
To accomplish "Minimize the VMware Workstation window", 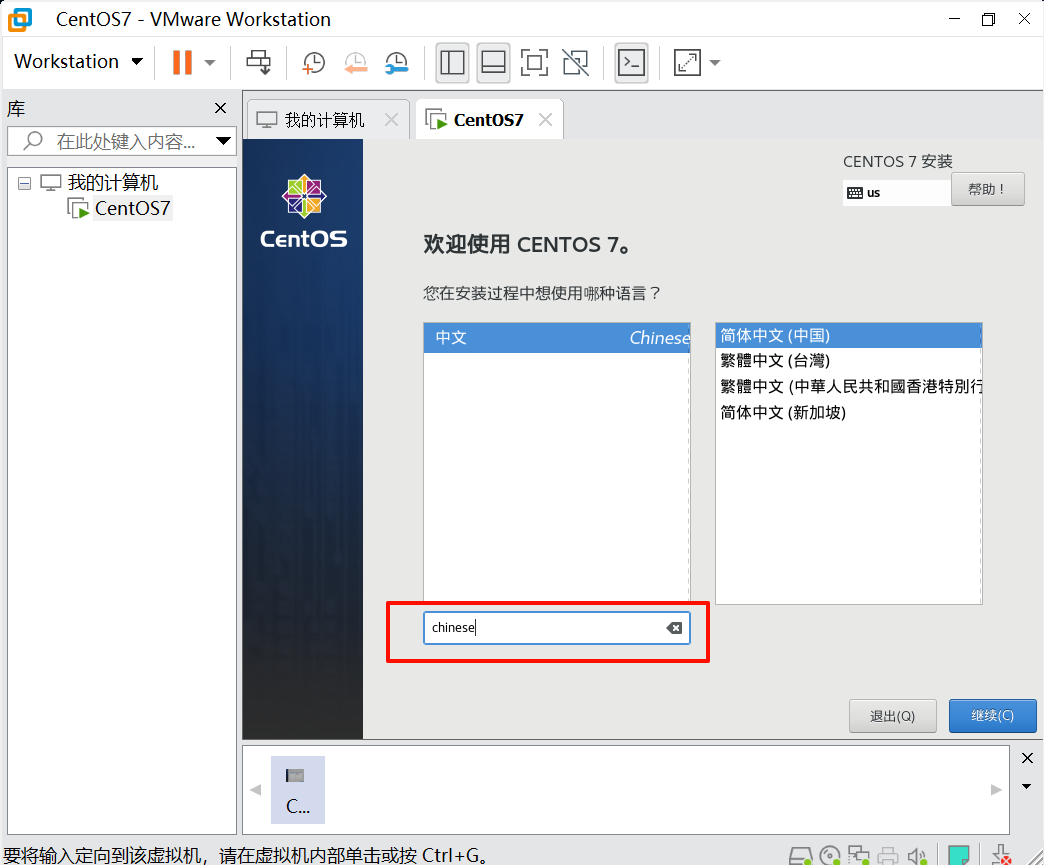I will 954,19.
